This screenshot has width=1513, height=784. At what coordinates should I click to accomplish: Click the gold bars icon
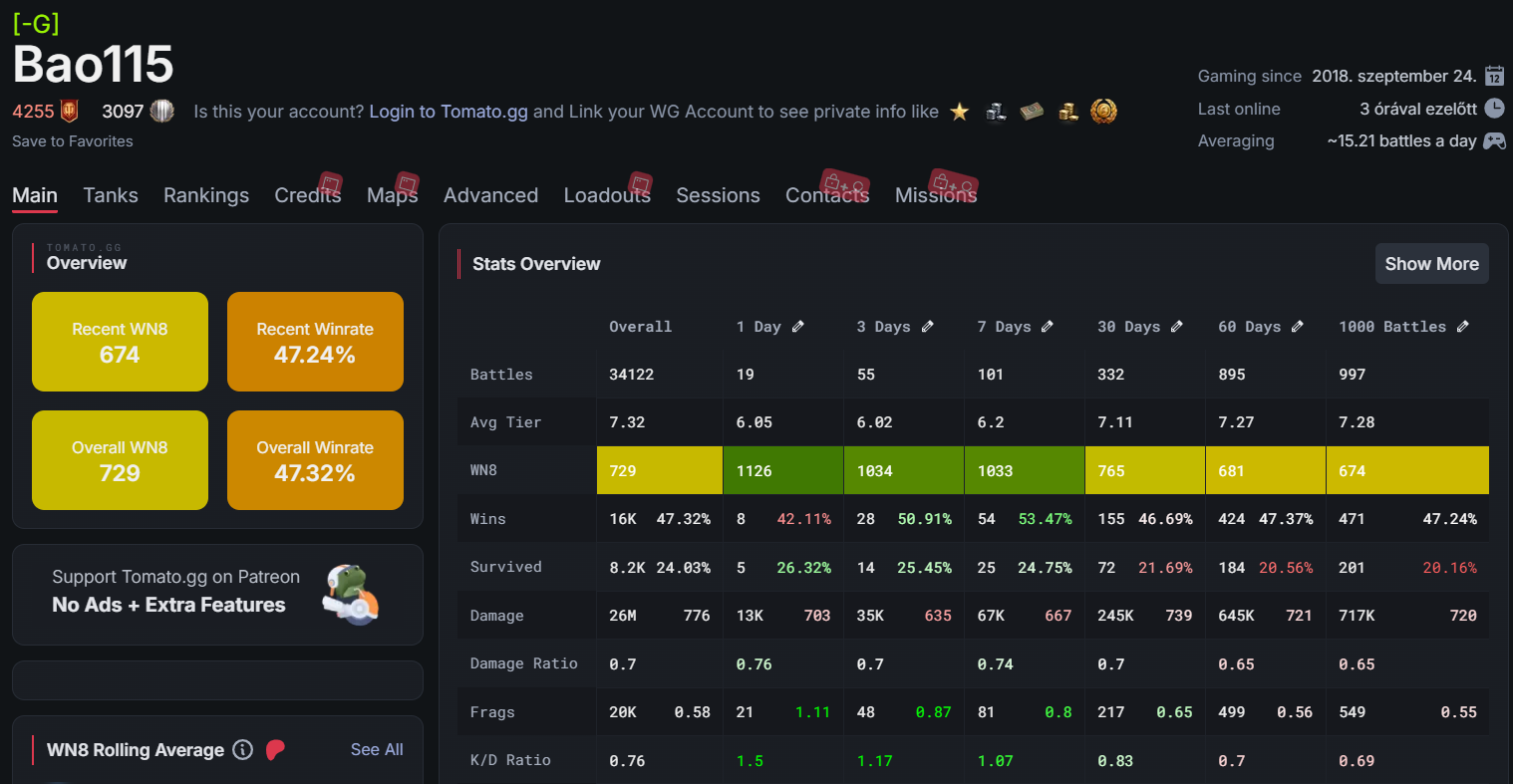(1067, 112)
